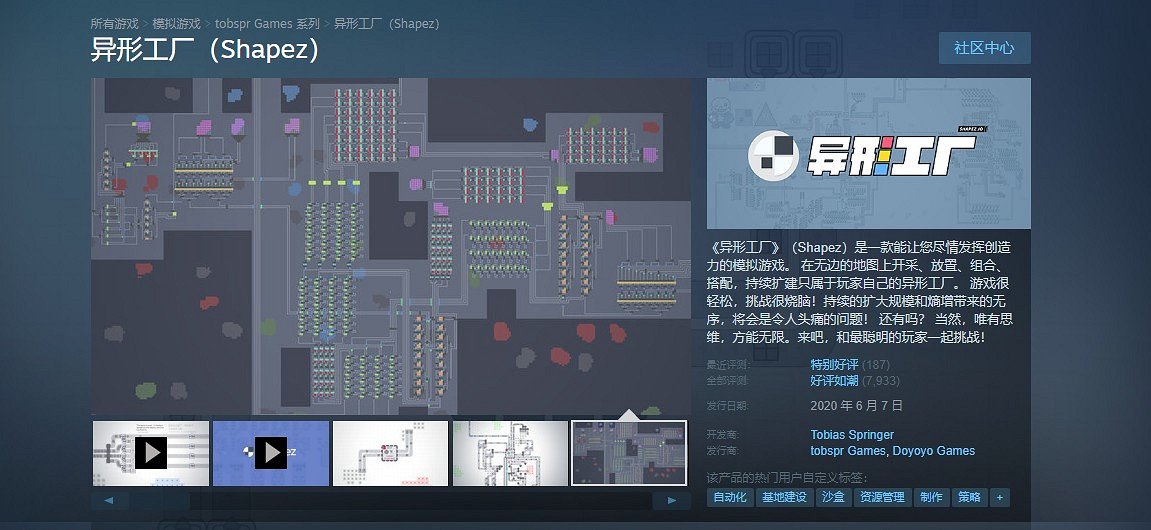Screen dimensions: 1151x530
Task: Select the fifth dark factory thumbnail
Action: pyautogui.click(x=629, y=453)
